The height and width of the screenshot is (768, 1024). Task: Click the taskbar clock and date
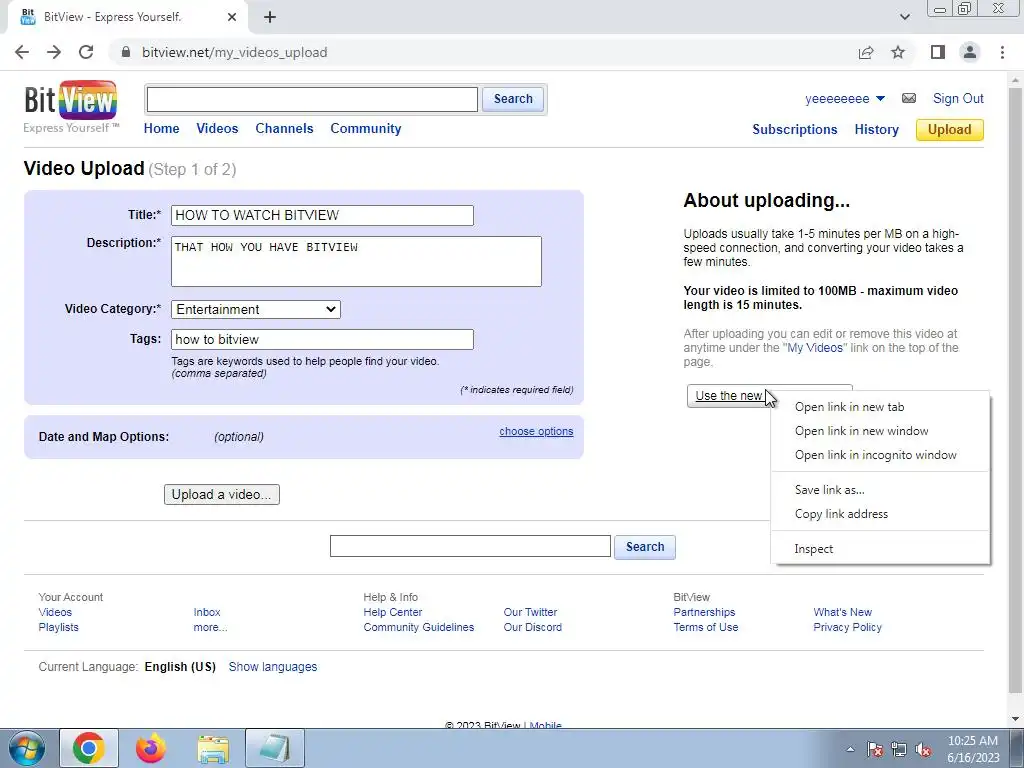tap(973, 749)
